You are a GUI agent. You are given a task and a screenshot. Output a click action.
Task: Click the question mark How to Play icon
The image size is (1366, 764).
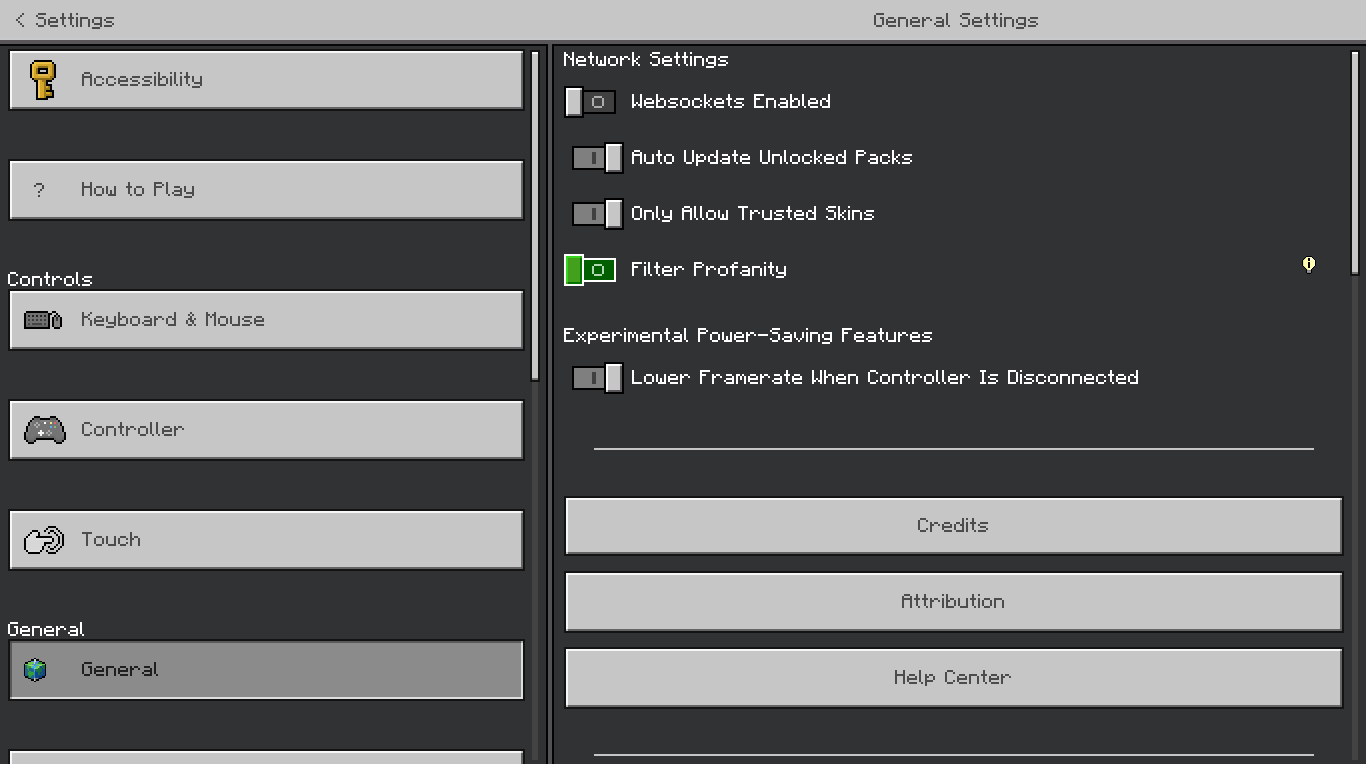39,190
